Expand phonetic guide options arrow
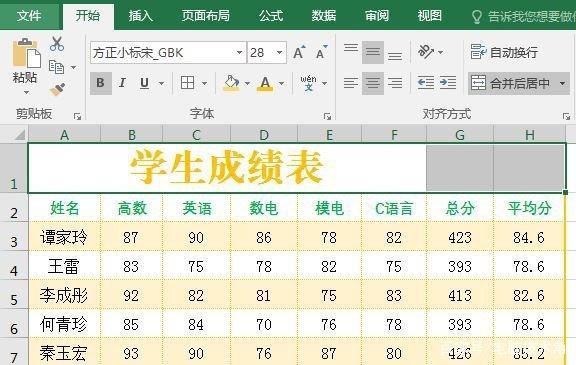Viewport: 576px width, 365px height. [x=324, y=83]
